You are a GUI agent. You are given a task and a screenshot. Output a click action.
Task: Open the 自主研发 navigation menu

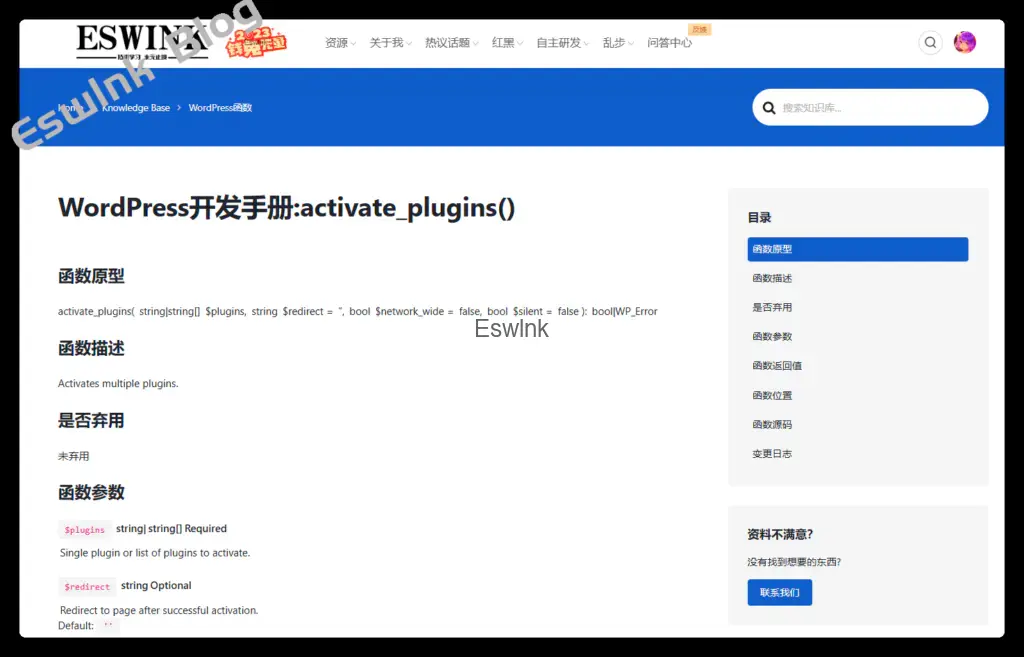[562, 43]
